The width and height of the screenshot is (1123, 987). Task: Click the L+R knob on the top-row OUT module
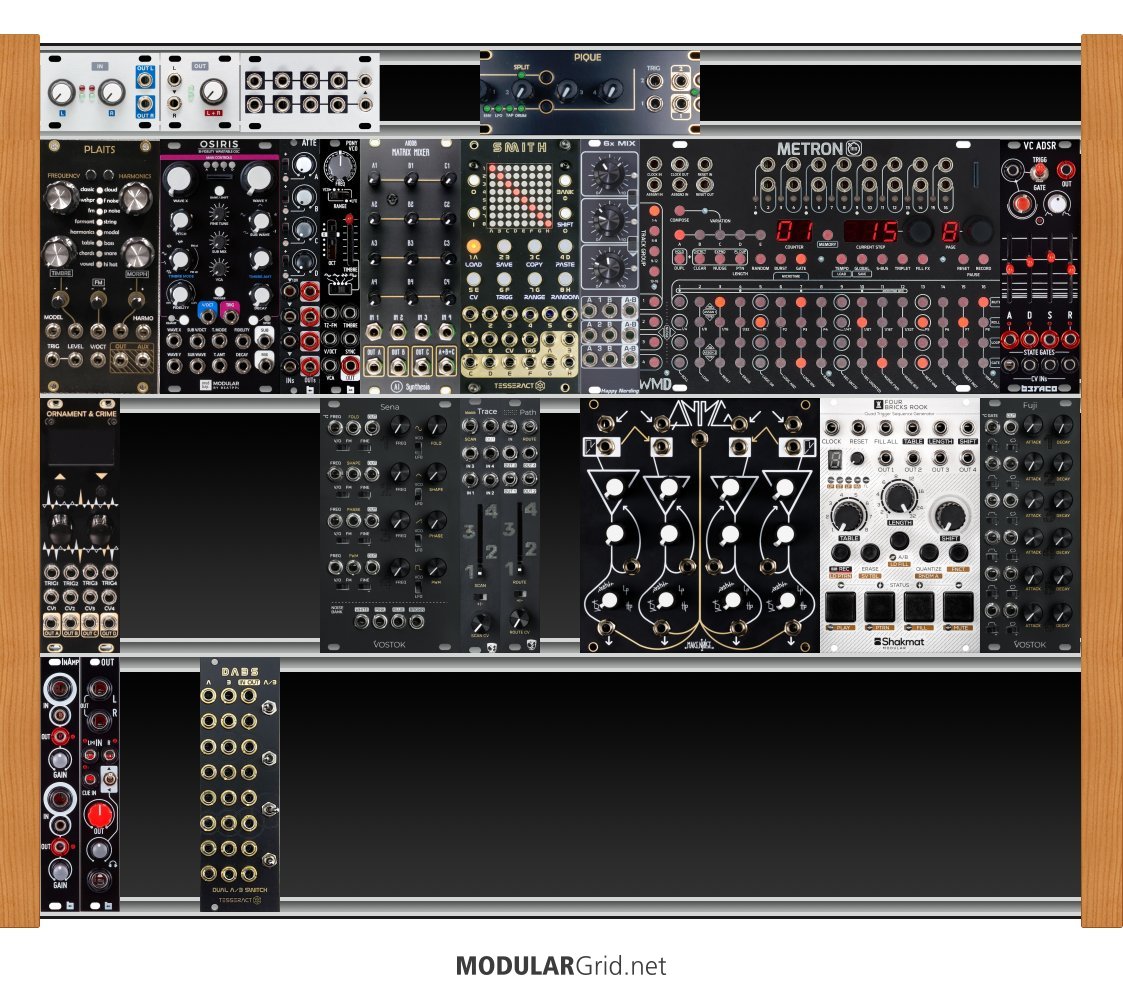click(x=213, y=92)
